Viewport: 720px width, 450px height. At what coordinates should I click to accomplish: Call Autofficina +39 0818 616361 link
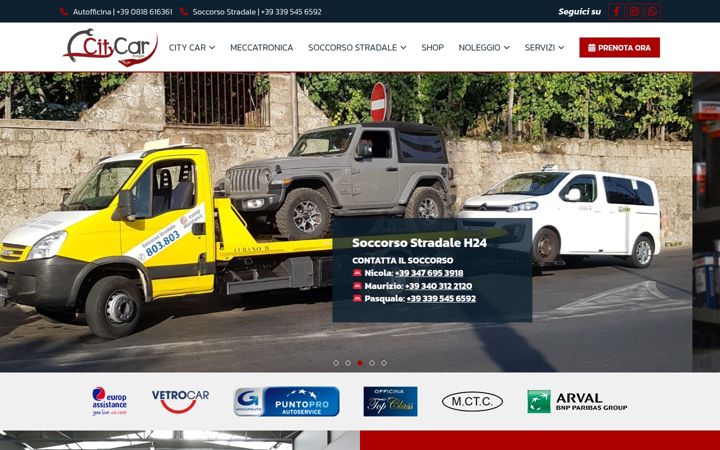[123, 11]
